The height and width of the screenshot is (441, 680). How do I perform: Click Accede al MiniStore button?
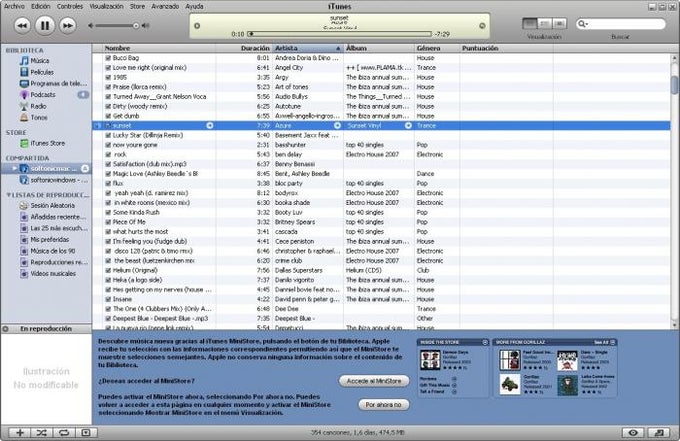374,381
